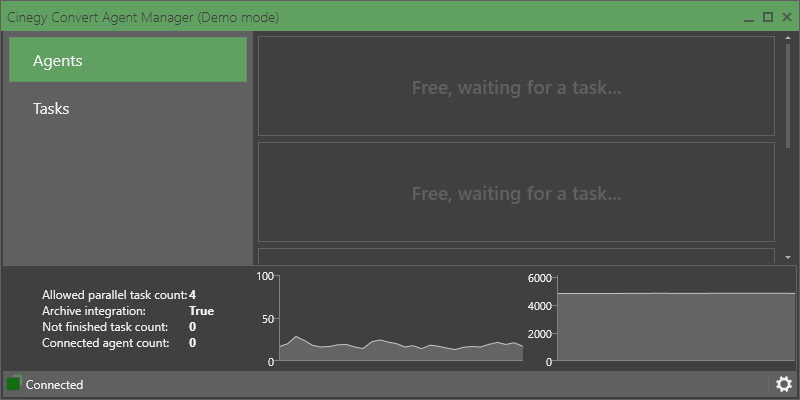Switch to the Tasks tab
Screen dimensions: 800x400
click(x=128, y=108)
